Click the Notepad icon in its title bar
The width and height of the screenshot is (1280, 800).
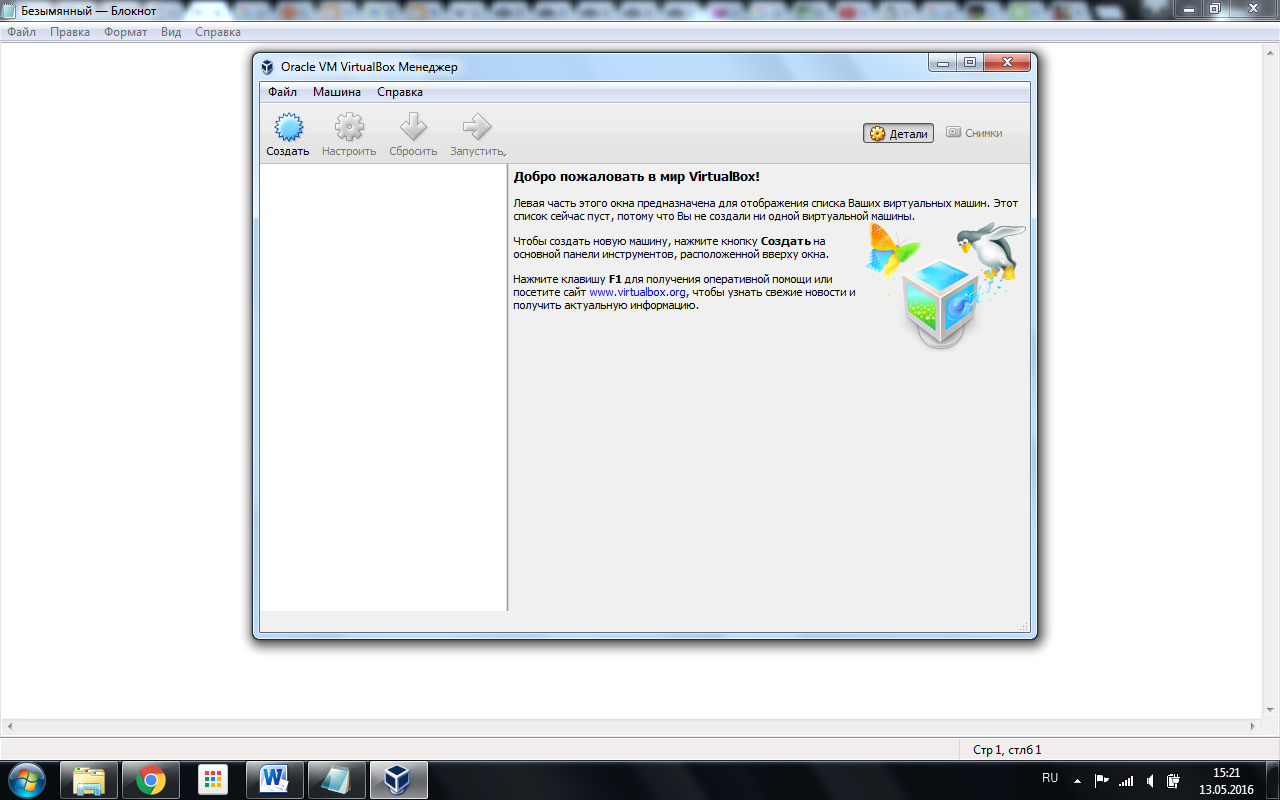pyautogui.click(x=9, y=10)
